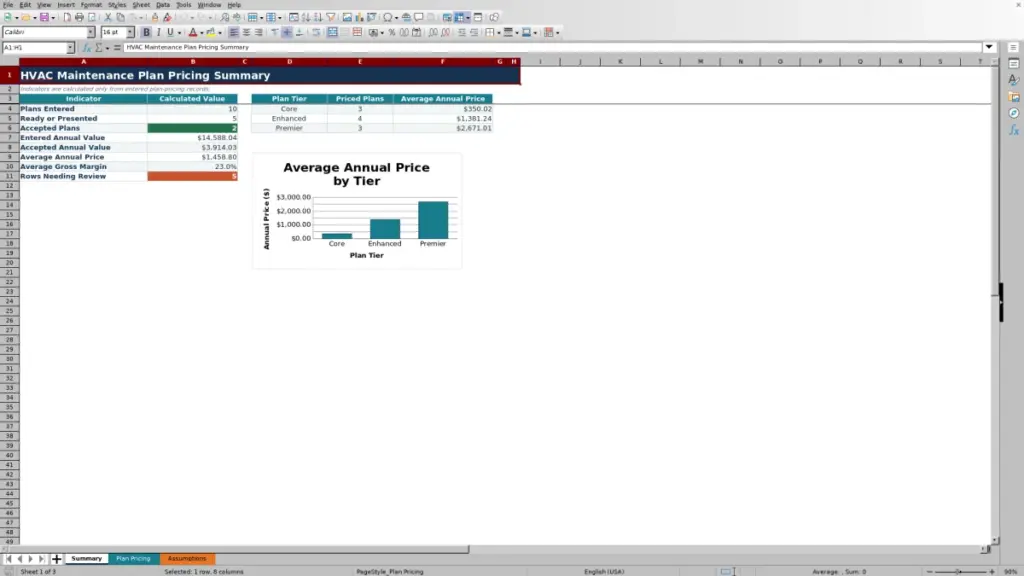
Task: Apply the Font Color red swatch
Action: pyautogui.click(x=193, y=33)
